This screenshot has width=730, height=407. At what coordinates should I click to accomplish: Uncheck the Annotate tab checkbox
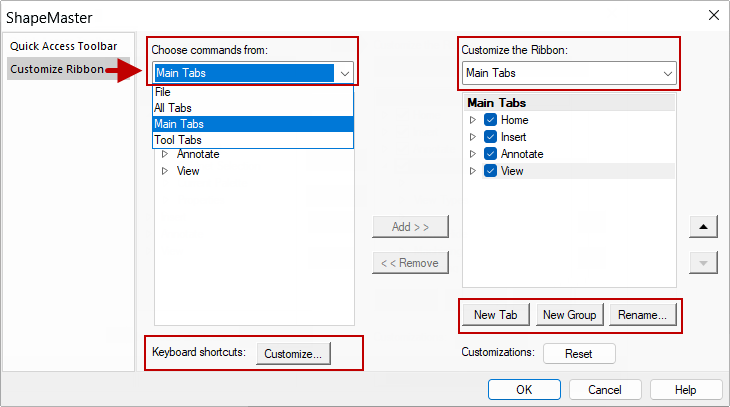pos(490,154)
